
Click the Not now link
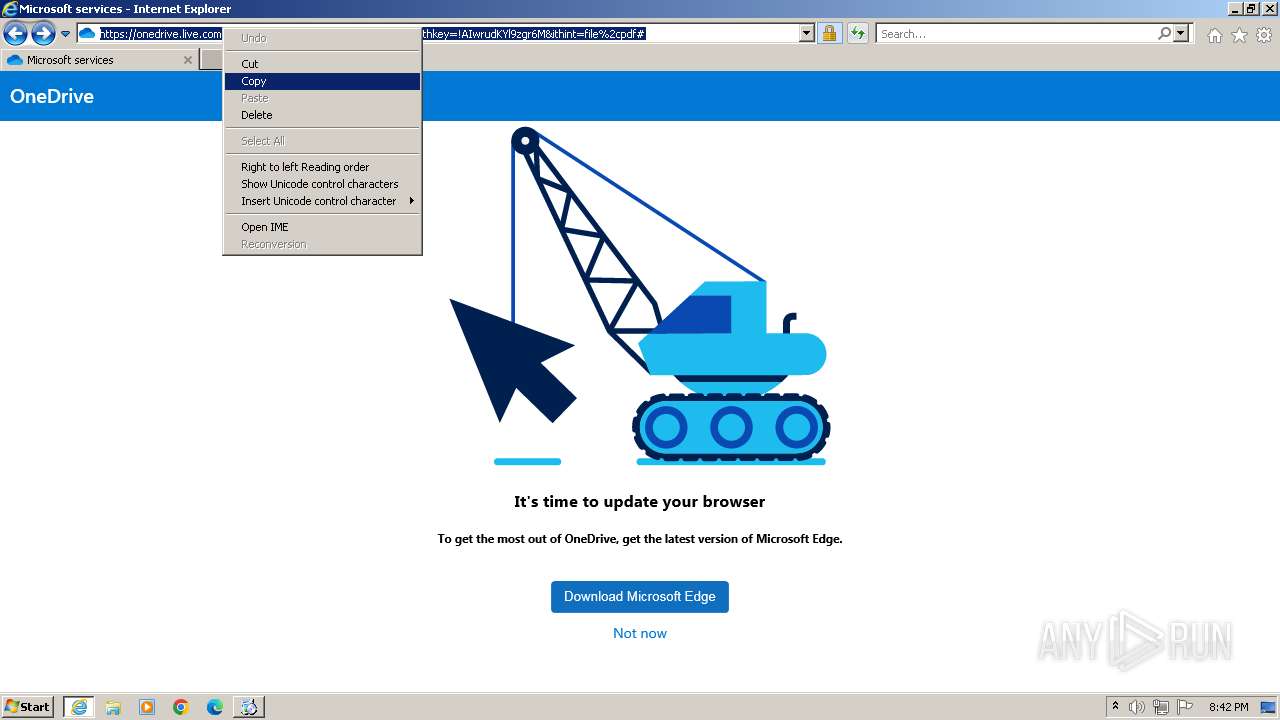640,633
